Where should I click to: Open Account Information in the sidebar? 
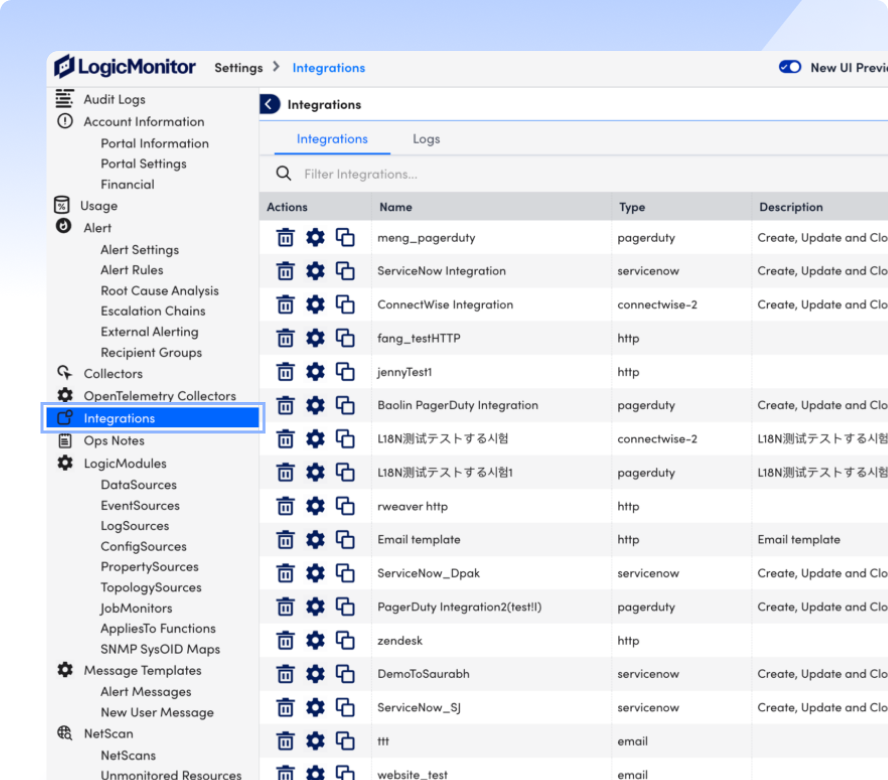pyautogui.click(x=144, y=121)
